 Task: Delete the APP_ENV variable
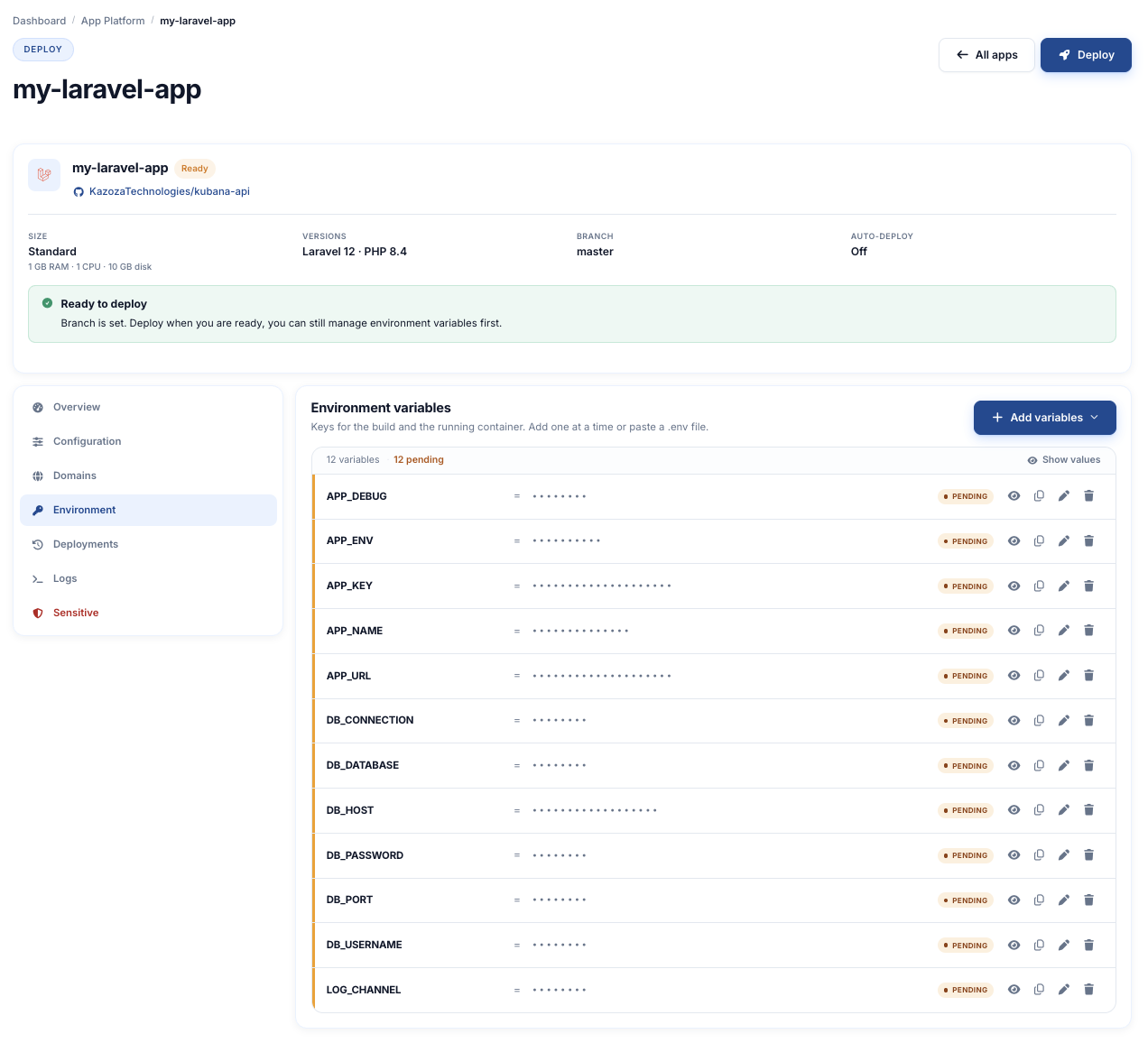point(1088,541)
